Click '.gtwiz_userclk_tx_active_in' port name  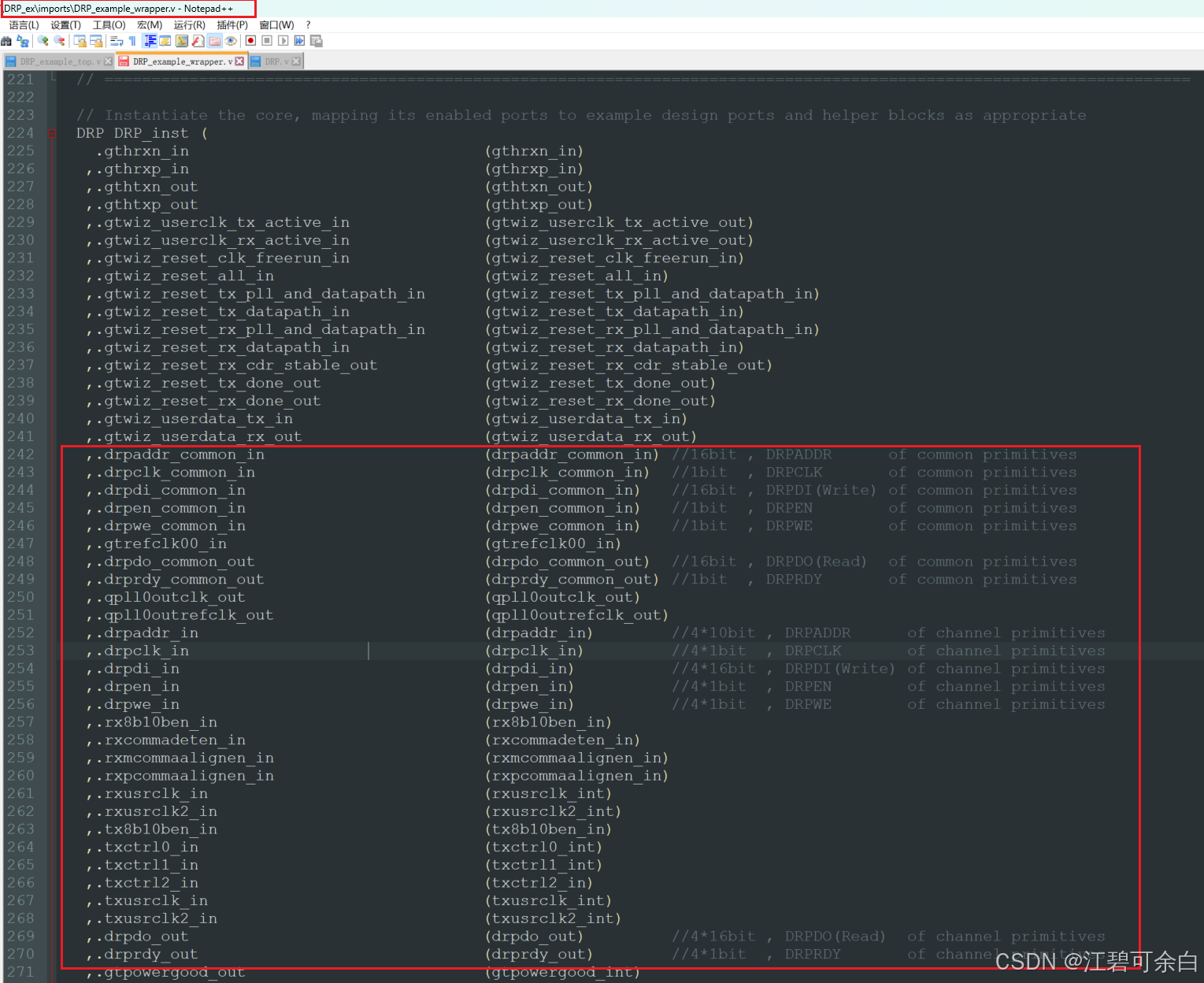[223, 222]
